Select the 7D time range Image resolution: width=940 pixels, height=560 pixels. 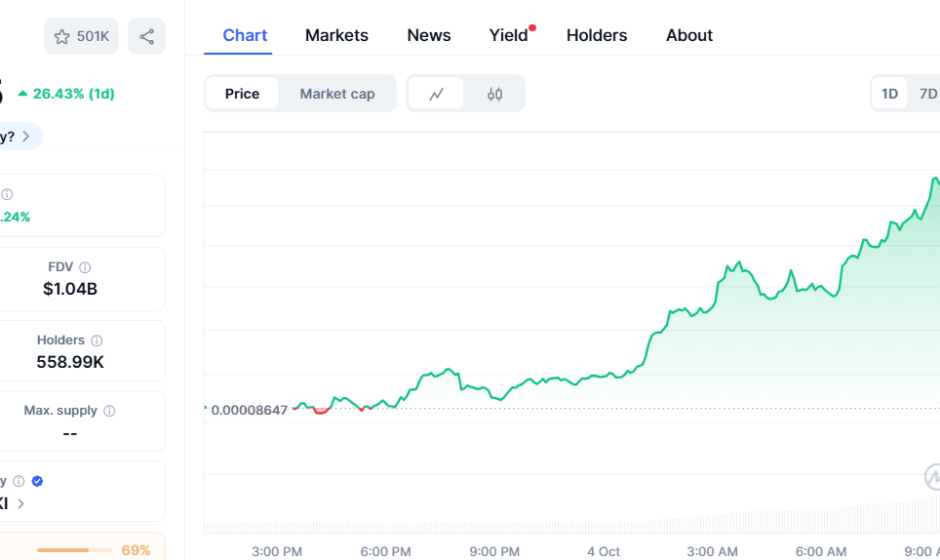pyautogui.click(x=927, y=94)
